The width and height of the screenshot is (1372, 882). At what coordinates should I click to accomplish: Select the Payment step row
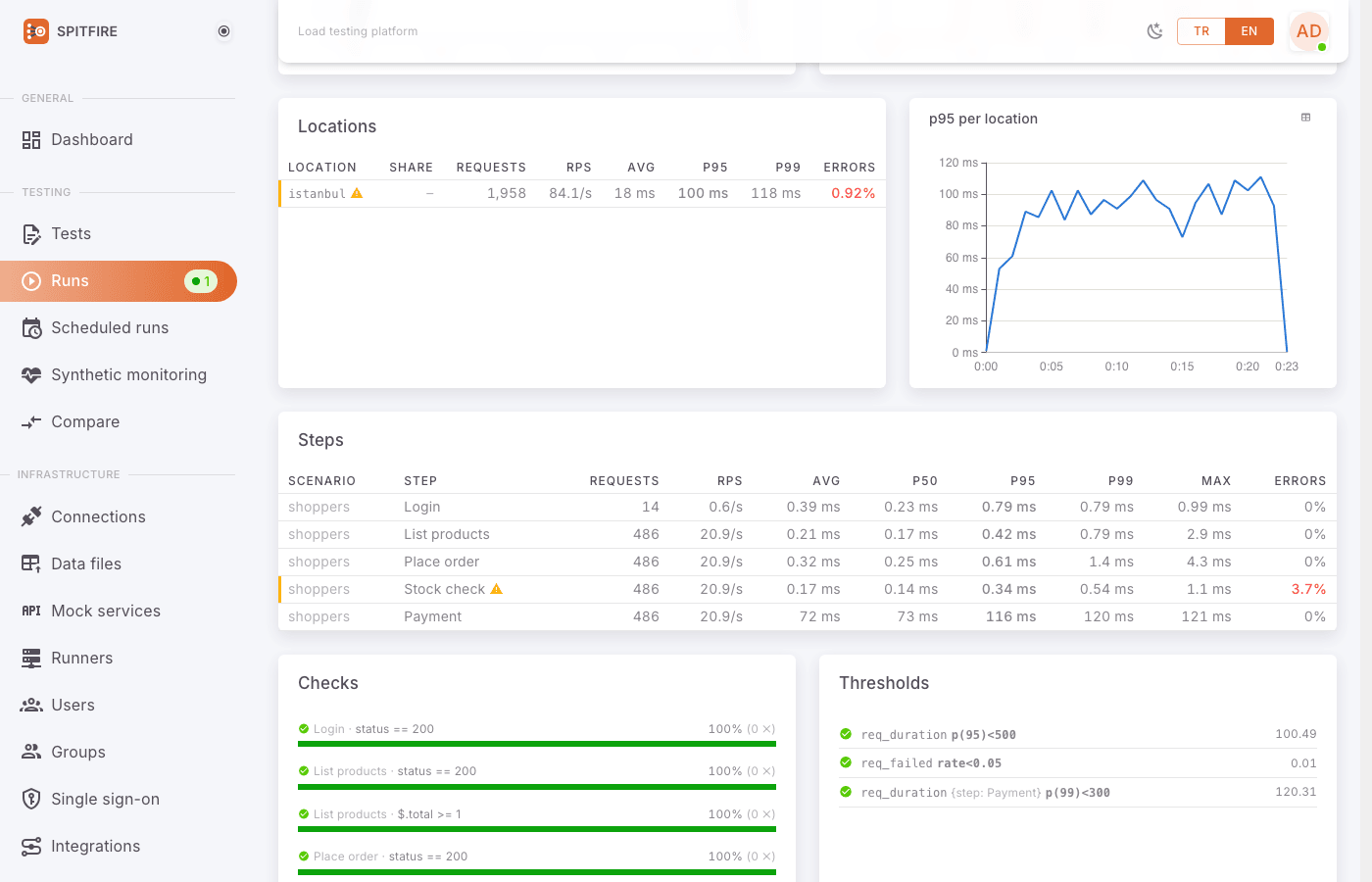coord(808,617)
